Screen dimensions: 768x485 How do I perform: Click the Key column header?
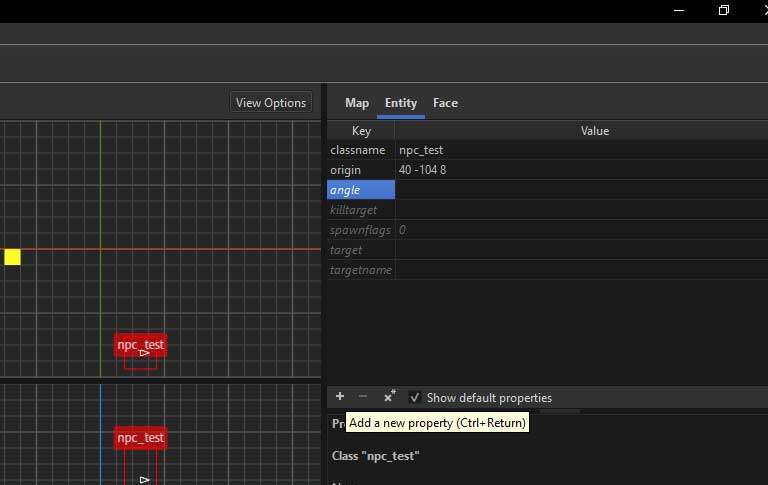[361, 131]
